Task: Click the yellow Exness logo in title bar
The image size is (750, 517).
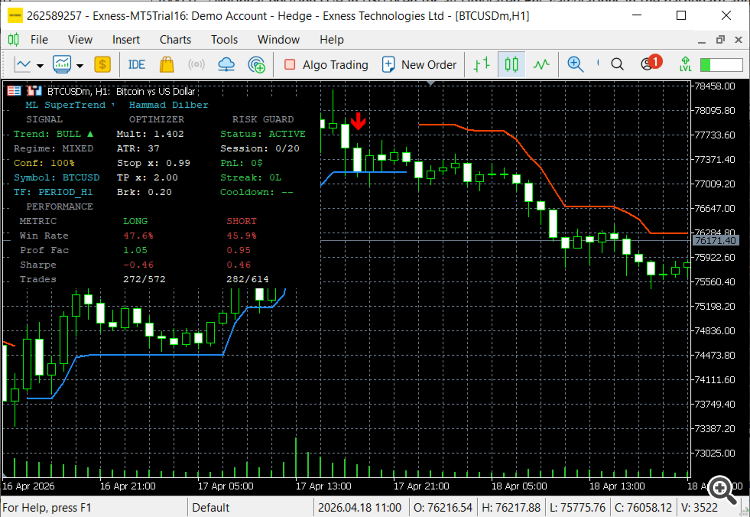Action: tap(15, 16)
